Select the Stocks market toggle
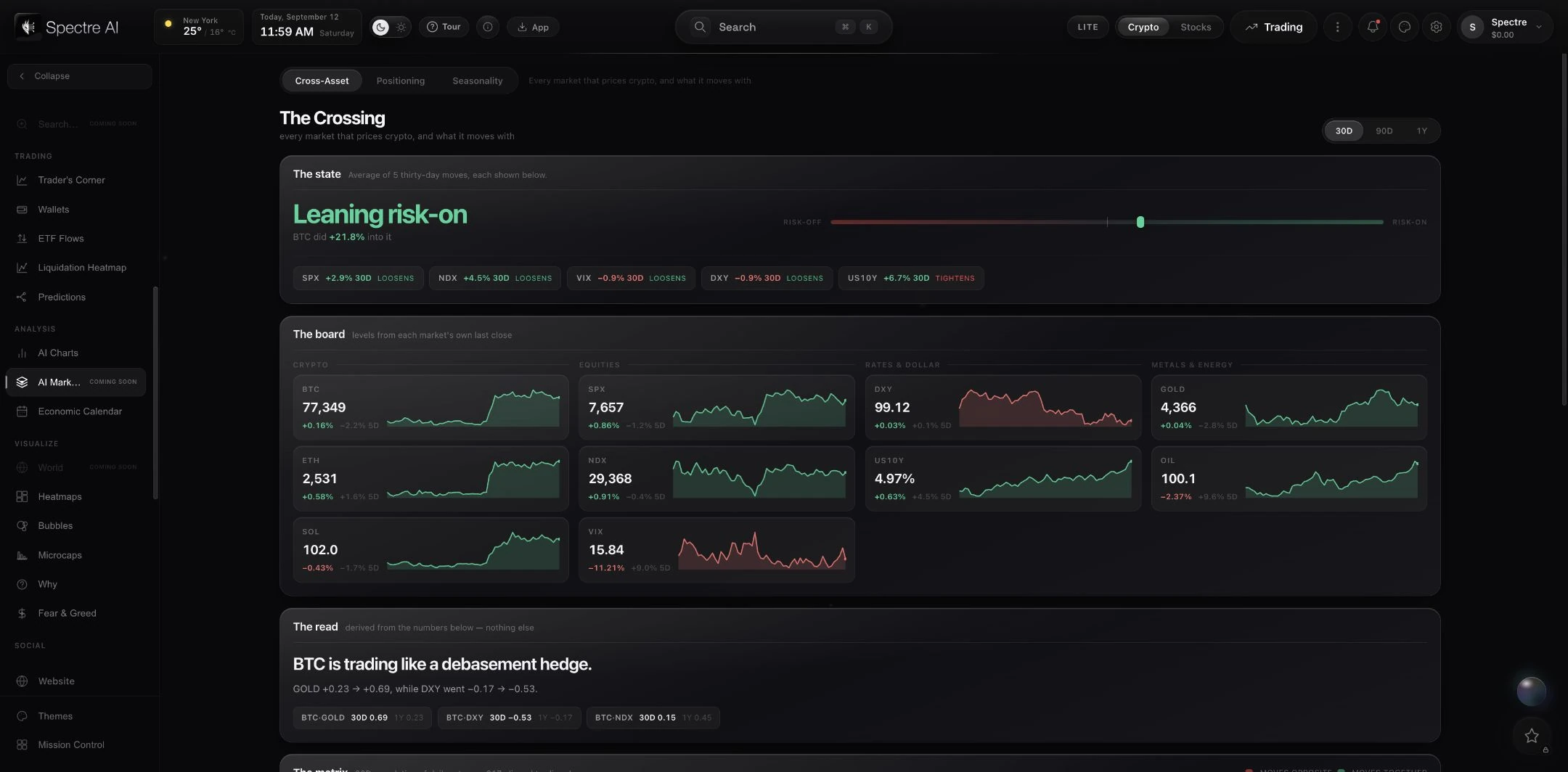The width and height of the screenshot is (1568, 772). [1196, 27]
